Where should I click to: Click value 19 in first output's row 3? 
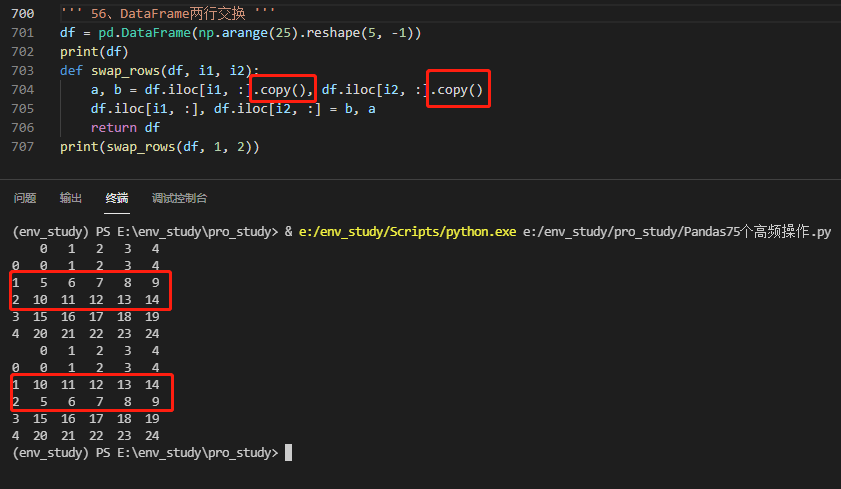coord(152,316)
